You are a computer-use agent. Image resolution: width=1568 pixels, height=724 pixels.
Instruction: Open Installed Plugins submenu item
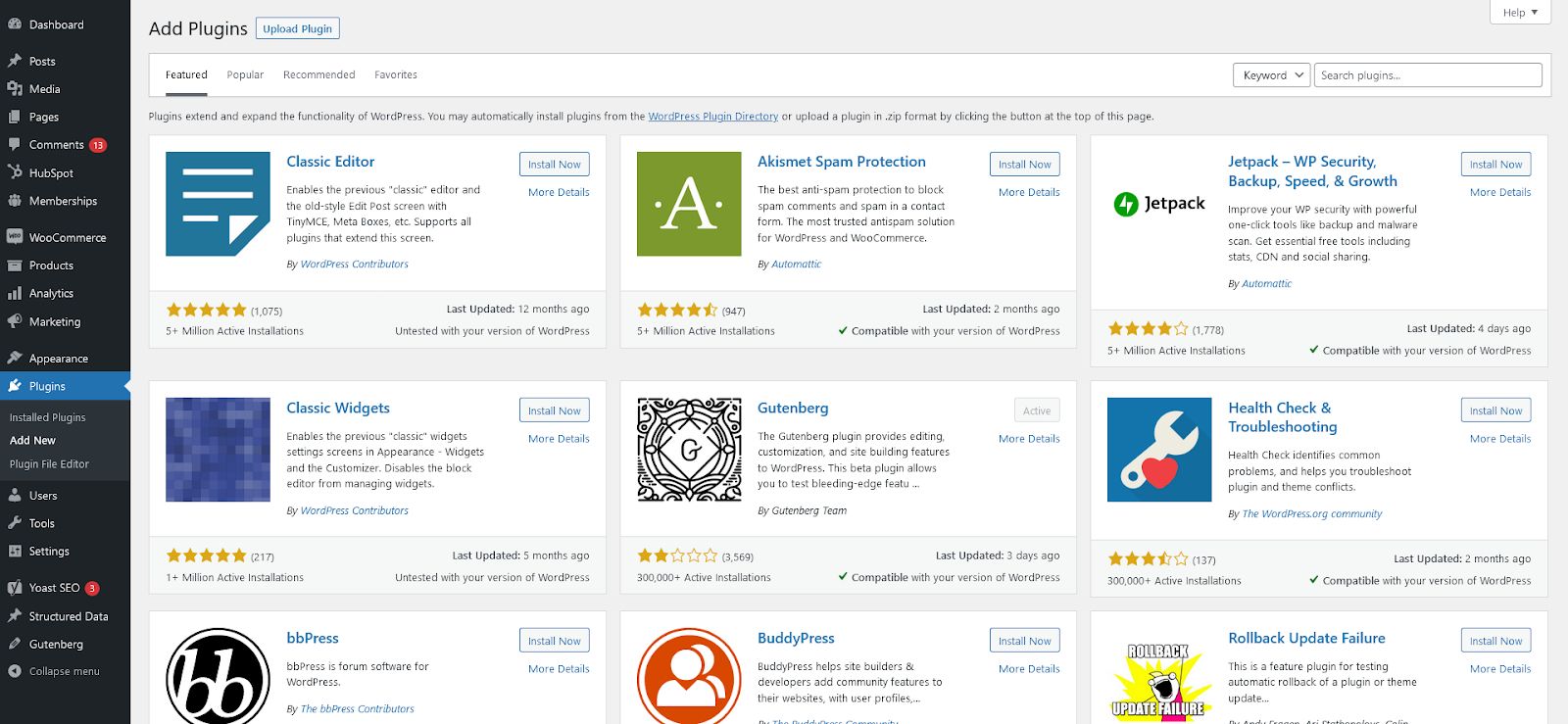click(48, 417)
